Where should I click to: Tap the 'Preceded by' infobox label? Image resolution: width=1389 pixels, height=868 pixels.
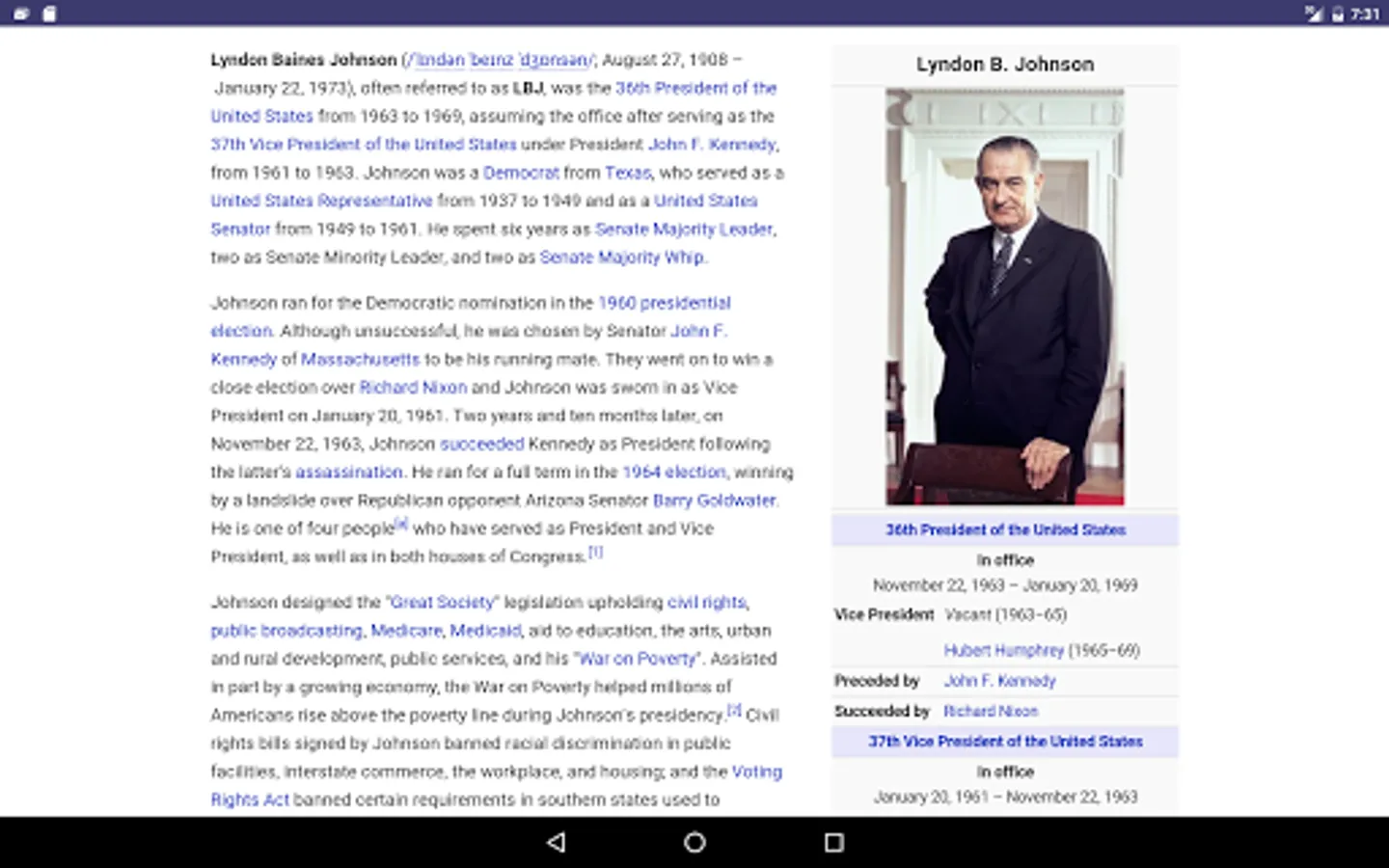877,681
